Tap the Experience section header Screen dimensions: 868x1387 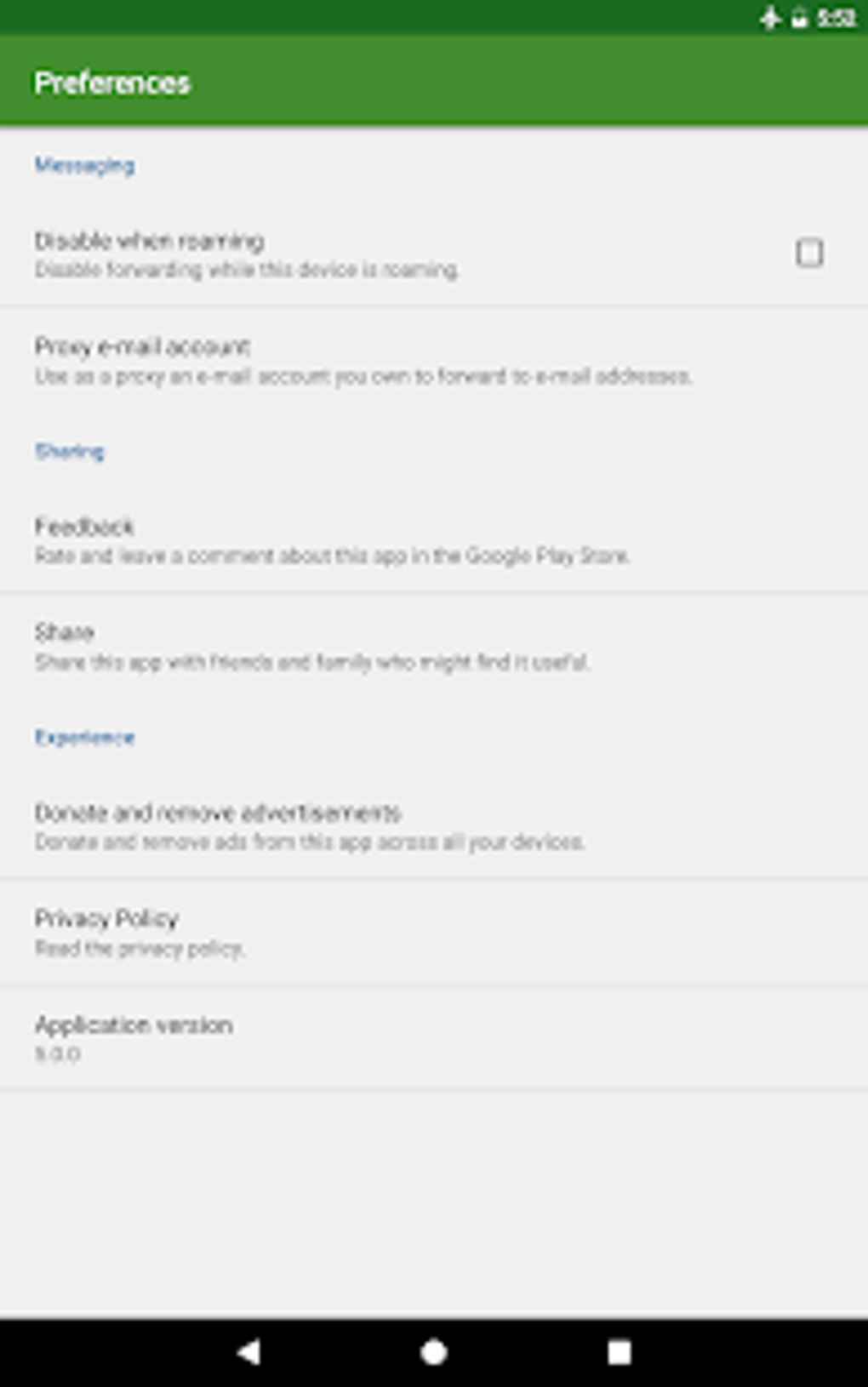click(84, 737)
